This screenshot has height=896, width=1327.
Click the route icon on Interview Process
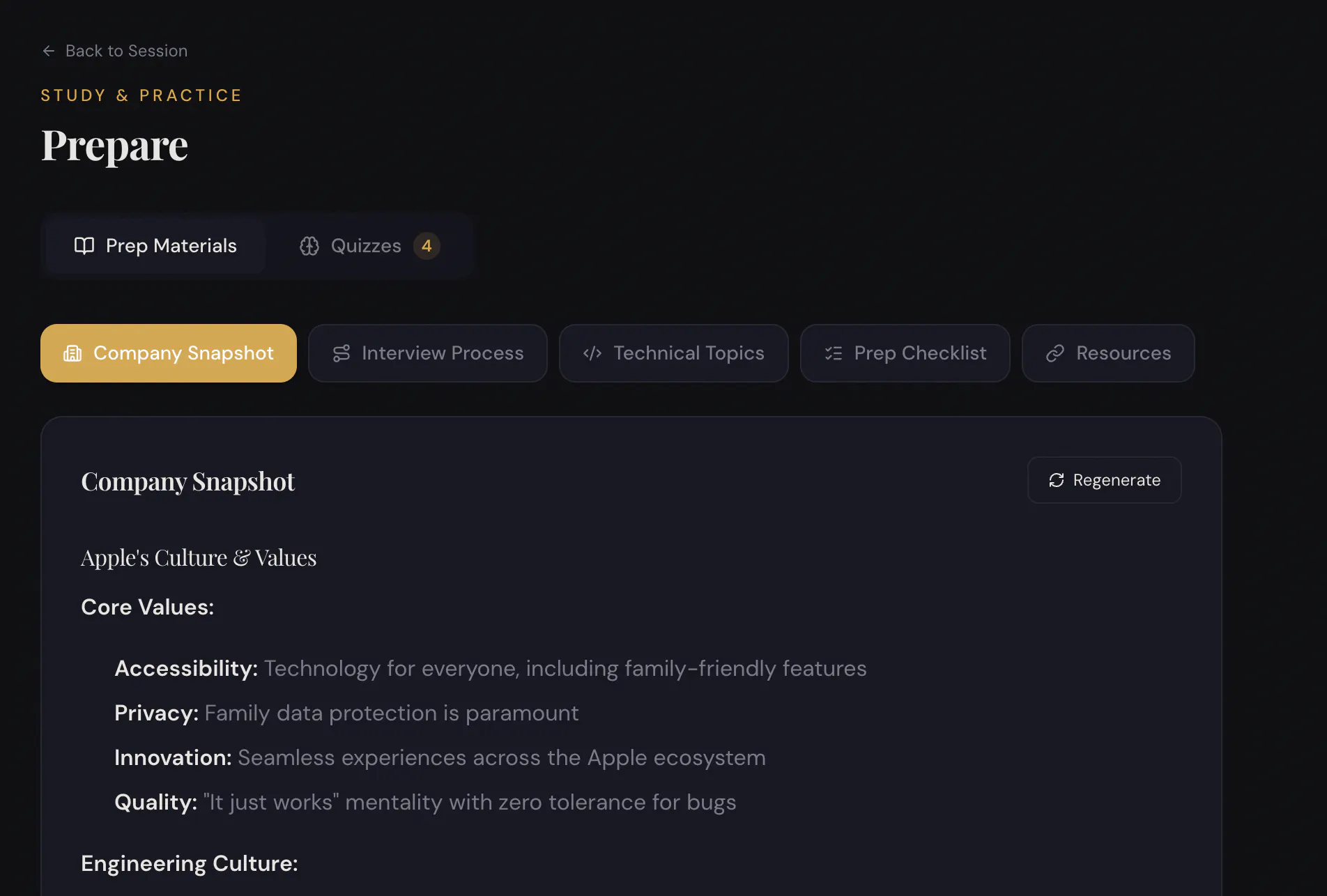[x=342, y=353]
